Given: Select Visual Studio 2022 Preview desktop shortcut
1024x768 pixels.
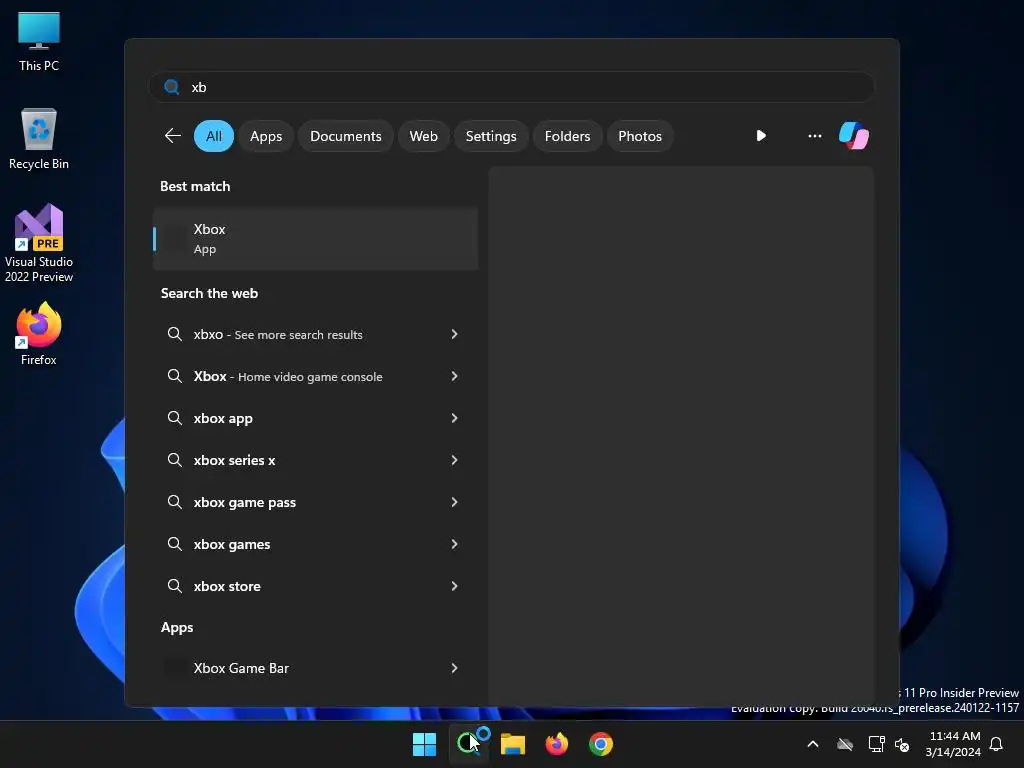Looking at the screenshot, I should click(39, 243).
